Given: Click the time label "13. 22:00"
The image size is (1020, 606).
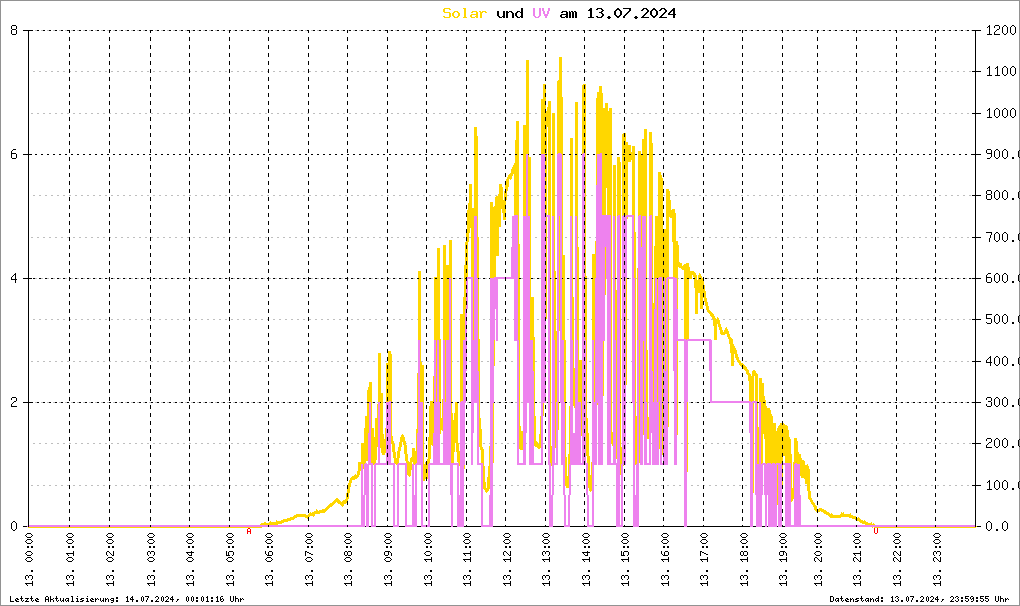Looking at the screenshot, I should tap(898, 559).
